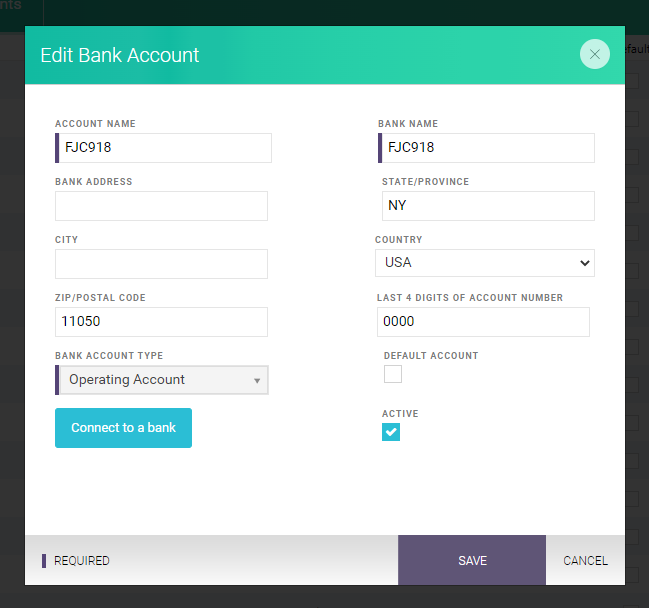649x608 pixels.
Task: Click the Edit Bank Account title text
Action: pyautogui.click(x=120, y=55)
